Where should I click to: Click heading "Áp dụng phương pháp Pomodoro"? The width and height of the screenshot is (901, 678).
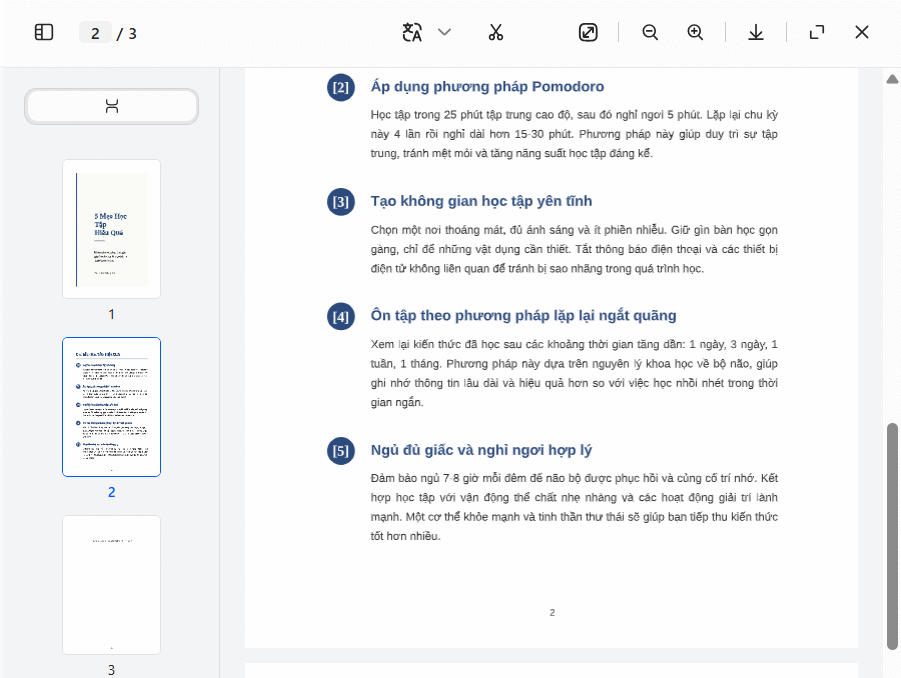tap(487, 87)
